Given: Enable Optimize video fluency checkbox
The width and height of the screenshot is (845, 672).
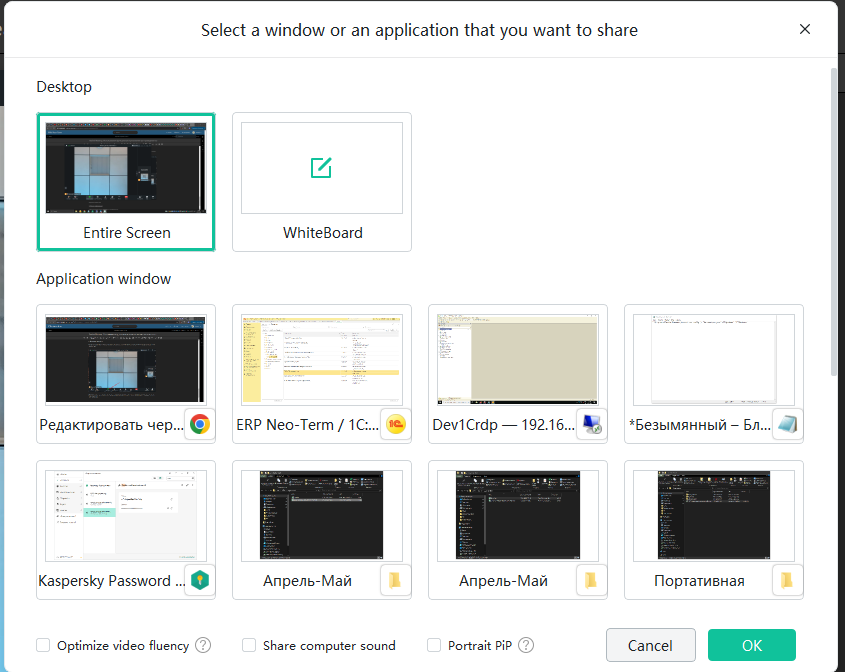Looking at the screenshot, I should 43,645.
